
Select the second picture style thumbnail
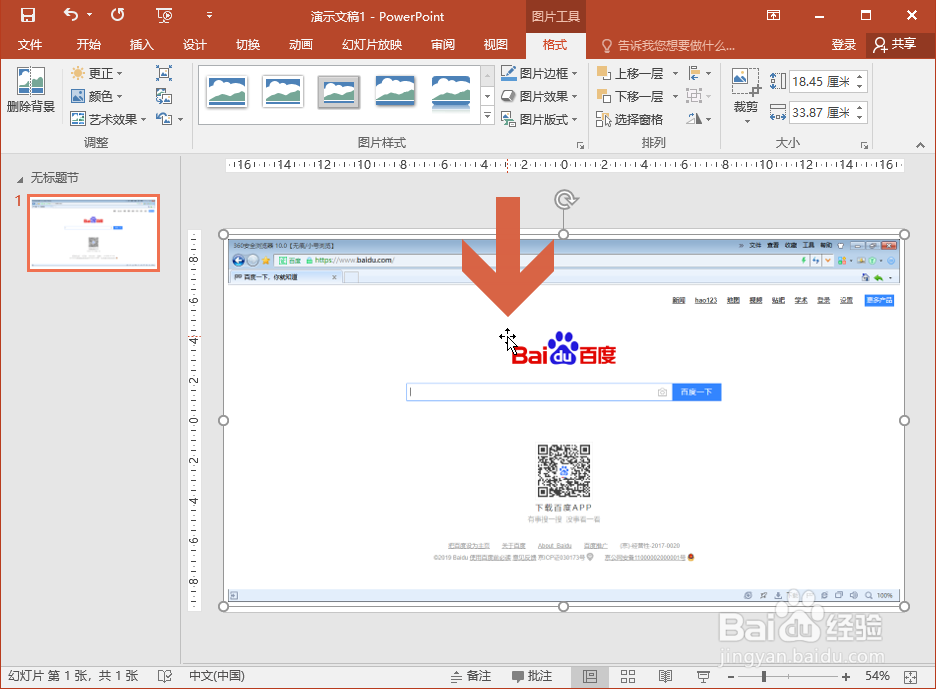tap(283, 92)
